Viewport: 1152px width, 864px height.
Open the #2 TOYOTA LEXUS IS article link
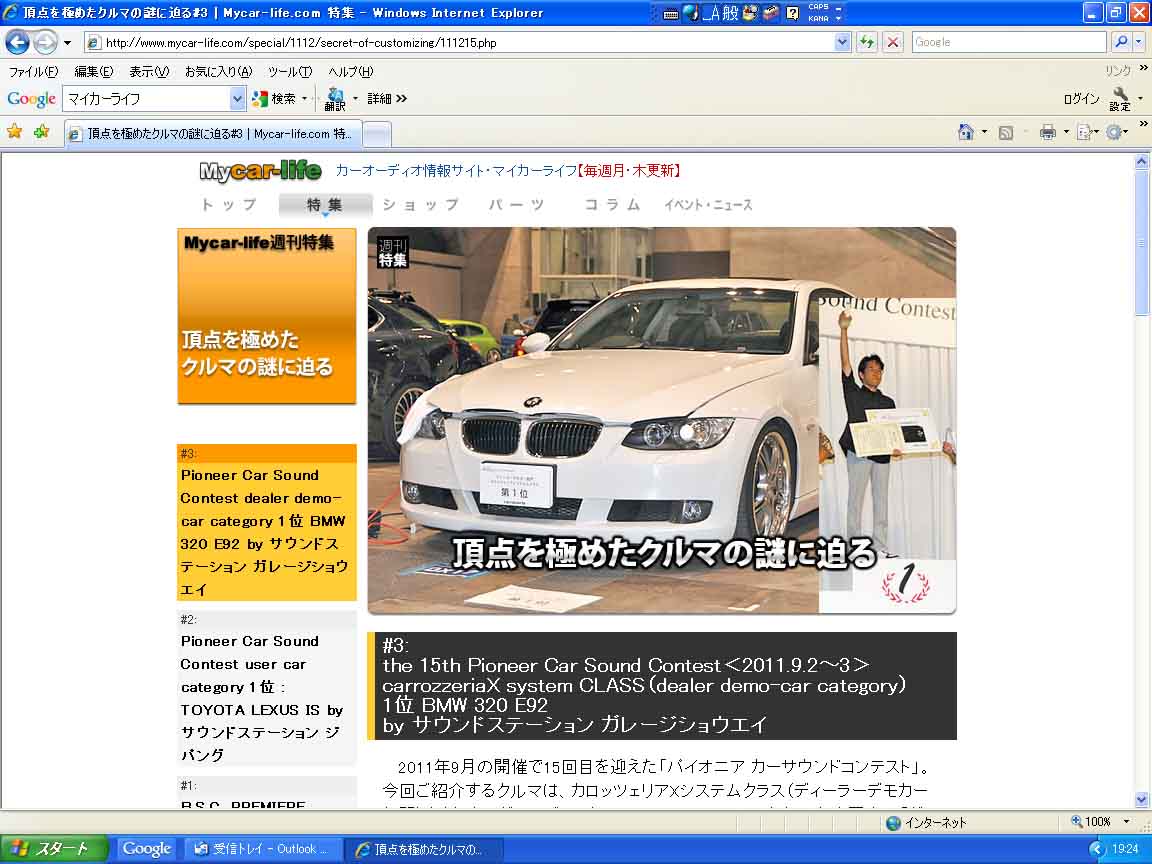point(262,698)
